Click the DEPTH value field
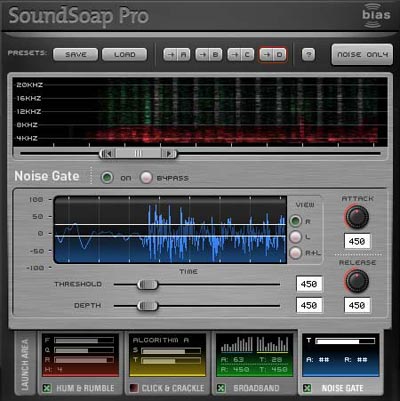 pos(309,305)
